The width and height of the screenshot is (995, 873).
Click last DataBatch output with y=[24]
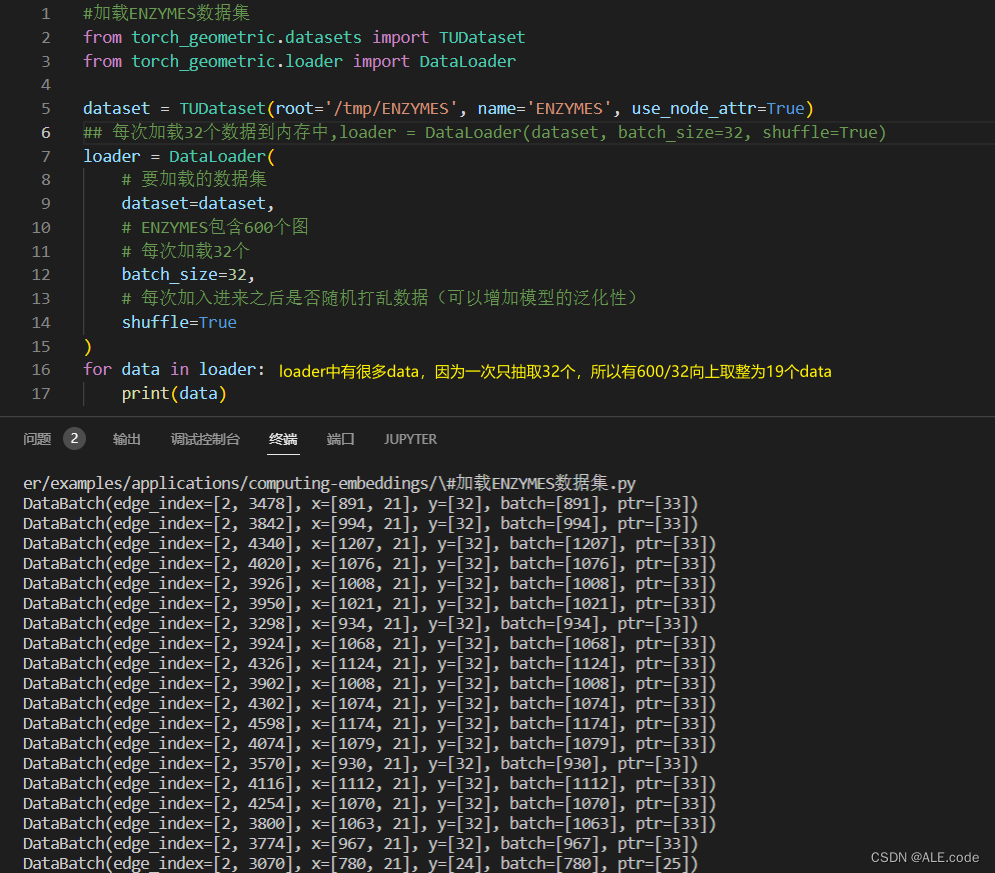point(360,863)
